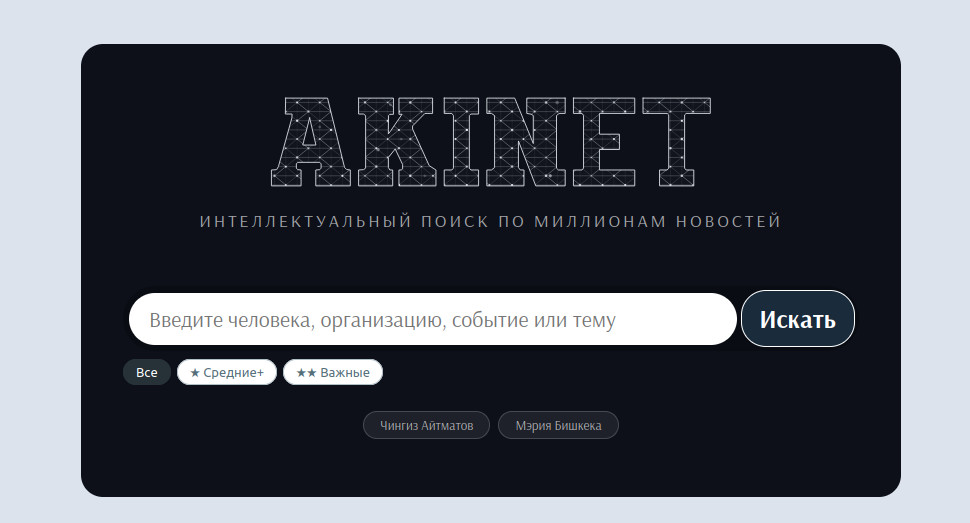The height and width of the screenshot is (523, 970).
Task: Enable the "Средние+" importance filter
Action: (227, 372)
